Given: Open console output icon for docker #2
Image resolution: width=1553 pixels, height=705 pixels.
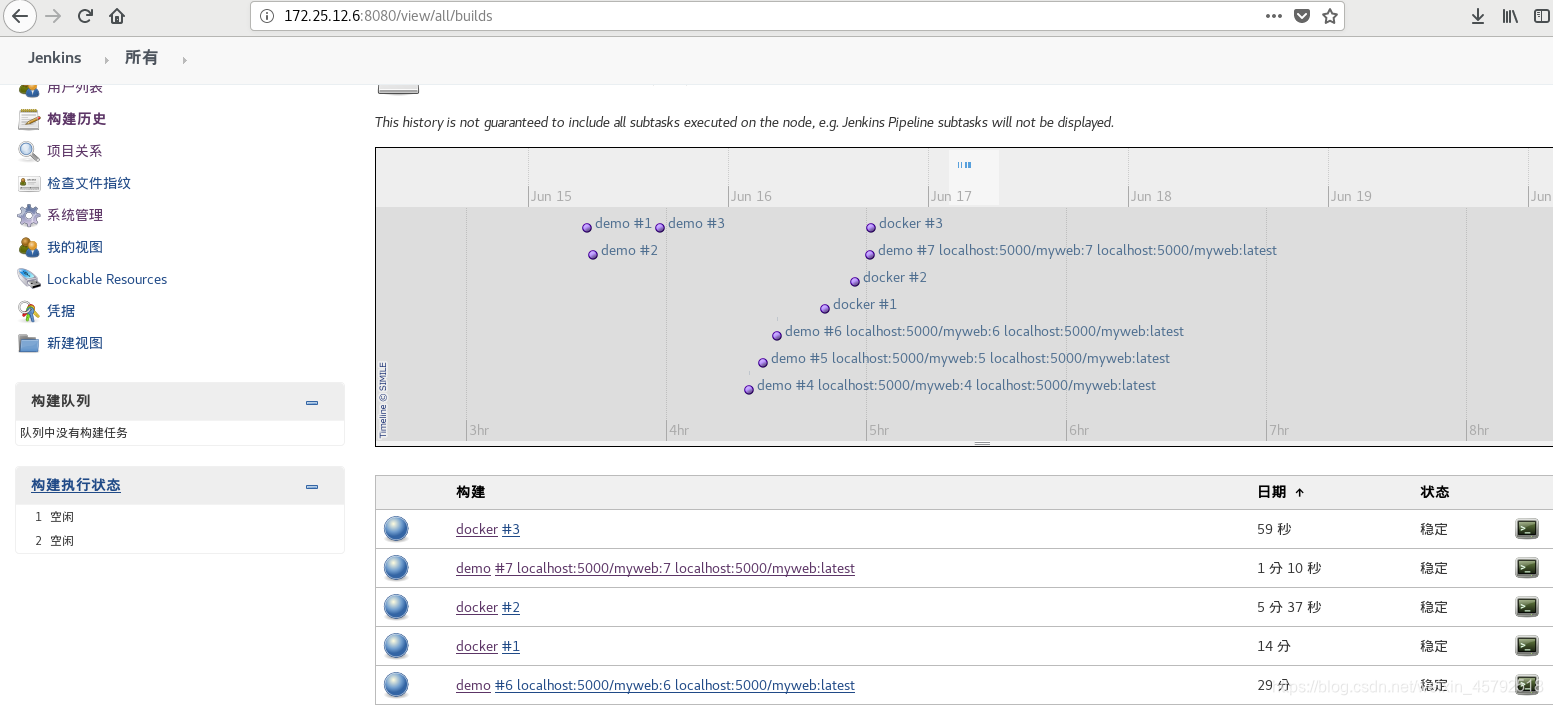Looking at the screenshot, I should tap(1526, 606).
